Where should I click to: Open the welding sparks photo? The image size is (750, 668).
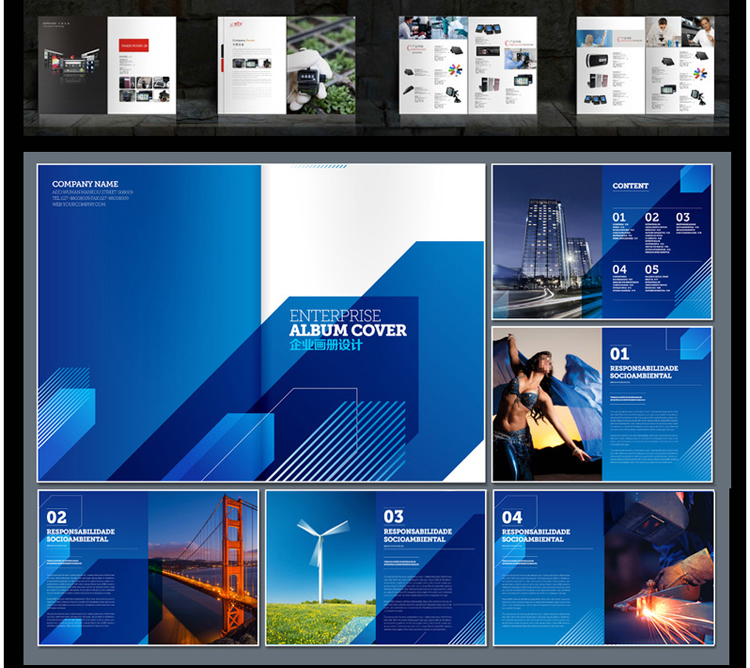(x=658, y=566)
